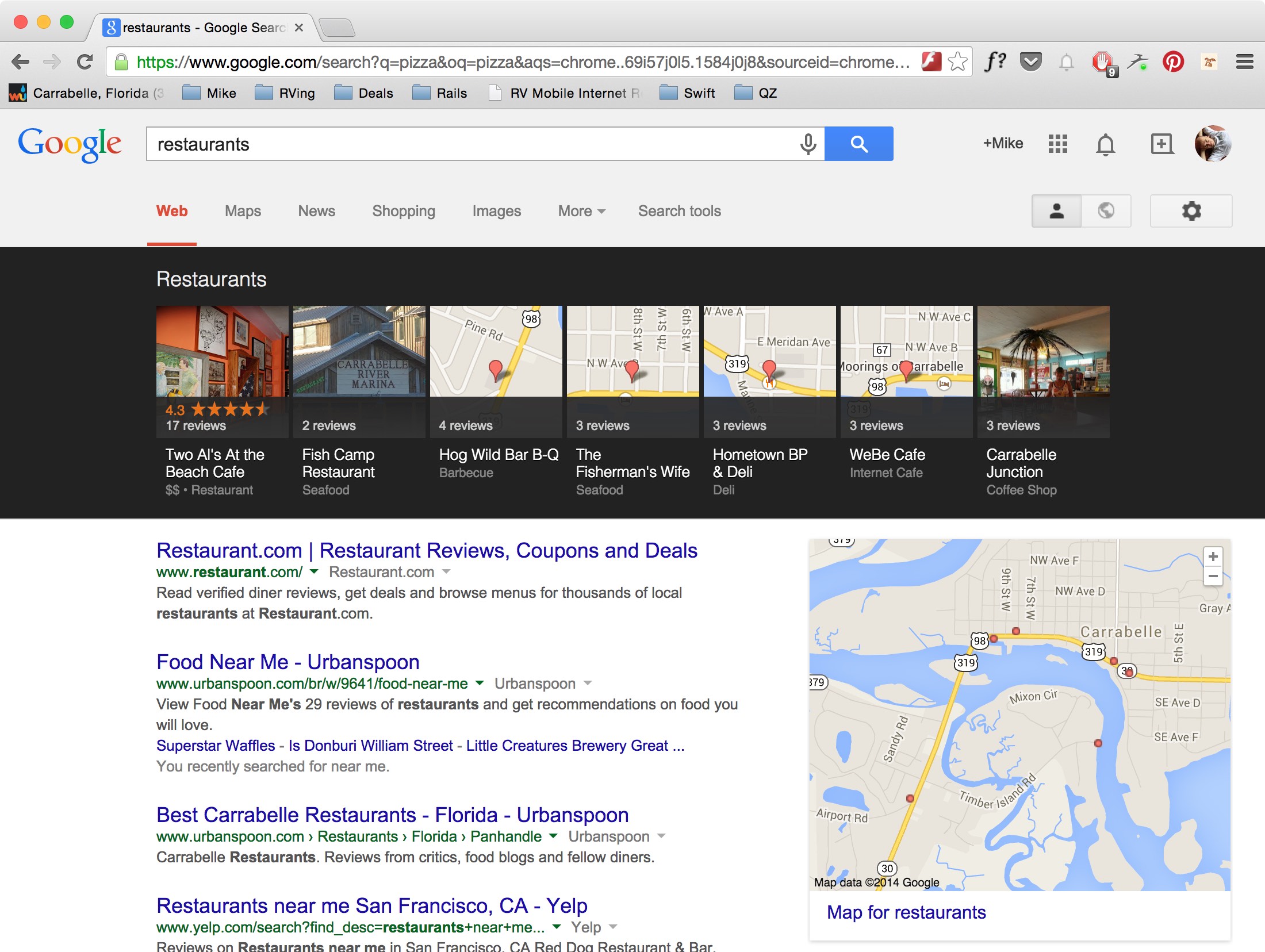This screenshot has height=952, width=1265.
Task: Open Hog Wild Bar B-Q card
Action: (x=496, y=394)
